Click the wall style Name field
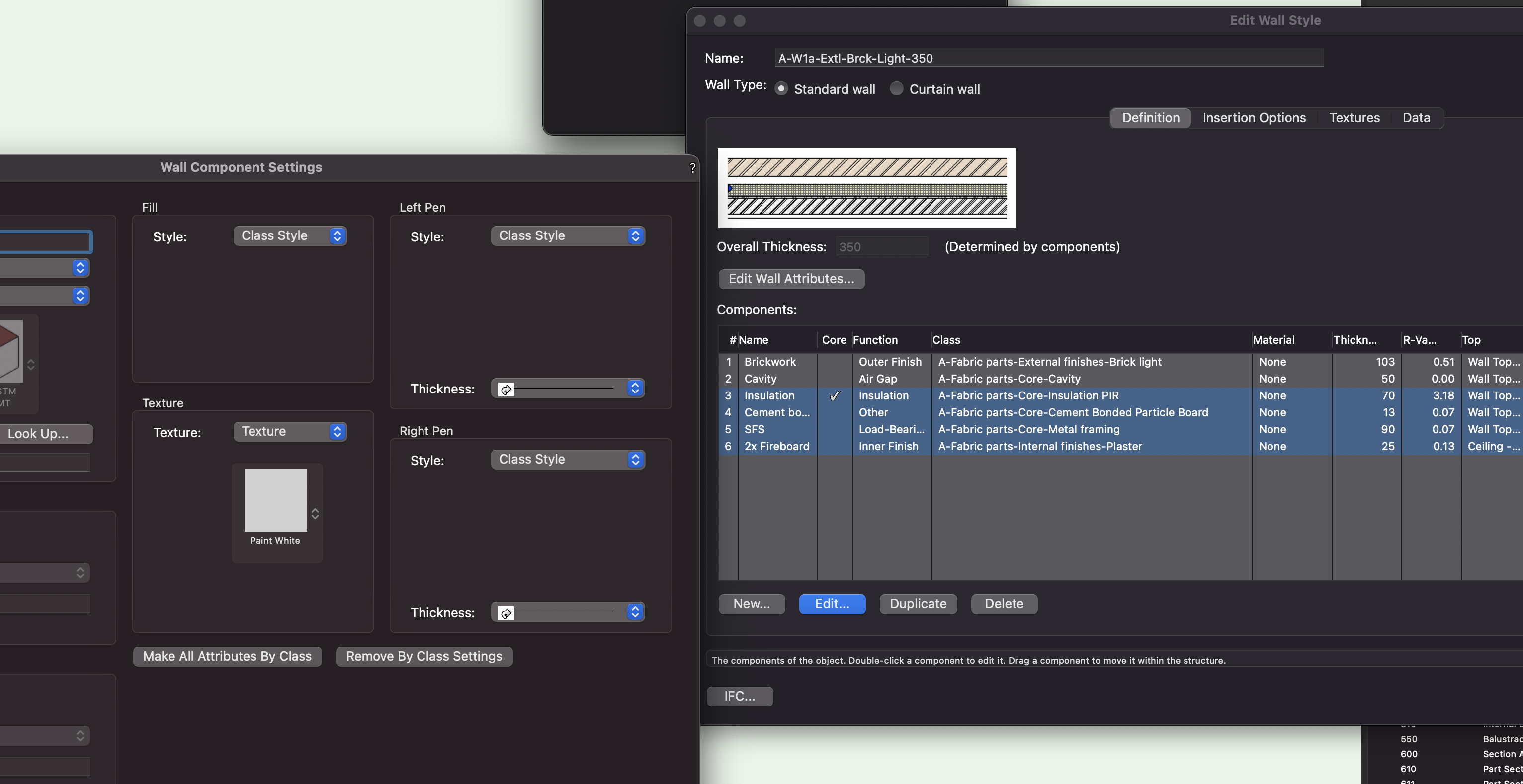The image size is (1523, 784). [x=1048, y=58]
